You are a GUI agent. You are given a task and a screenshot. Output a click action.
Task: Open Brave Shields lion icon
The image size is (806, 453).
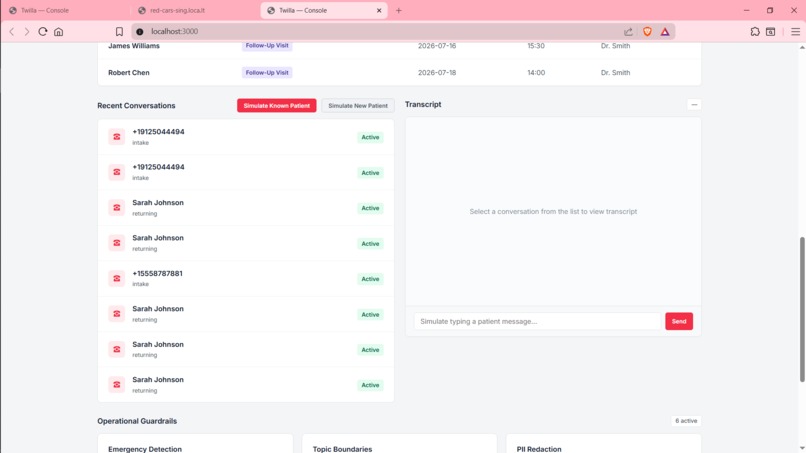pos(647,32)
